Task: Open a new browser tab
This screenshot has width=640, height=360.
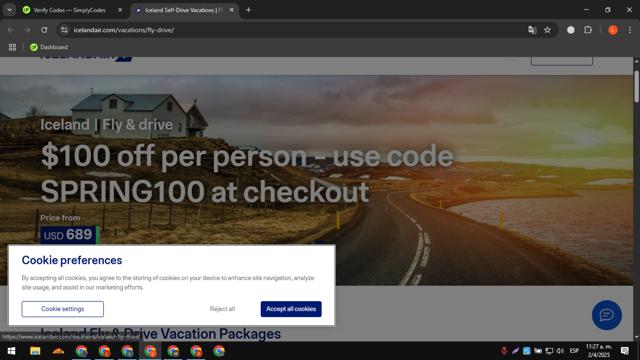Action: click(248, 10)
